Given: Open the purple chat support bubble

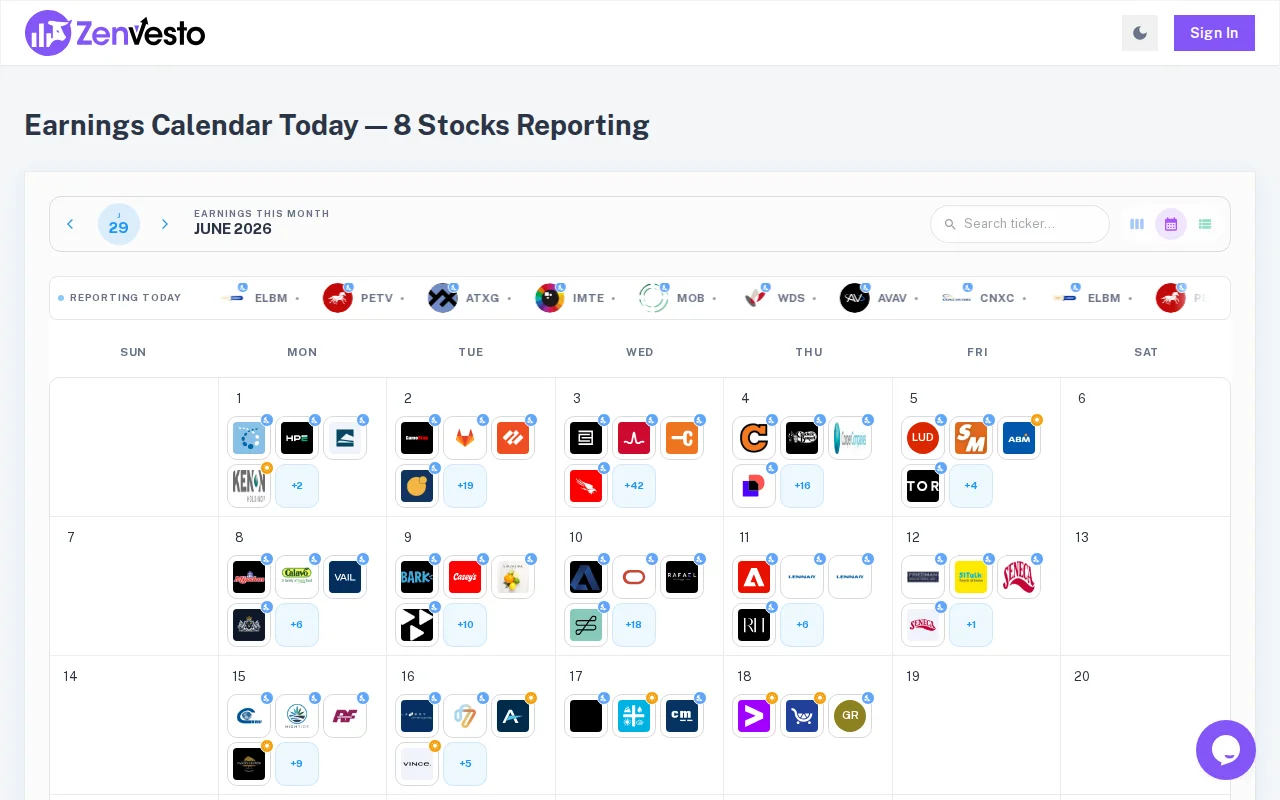Looking at the screenshot, I should (x=1226, y=750).
